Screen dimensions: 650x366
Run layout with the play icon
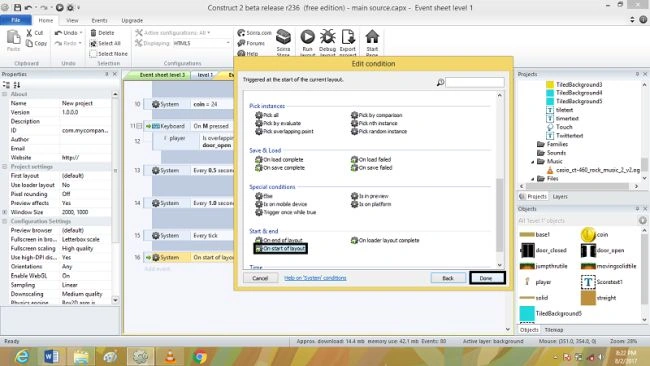click(x=307, y=37)
